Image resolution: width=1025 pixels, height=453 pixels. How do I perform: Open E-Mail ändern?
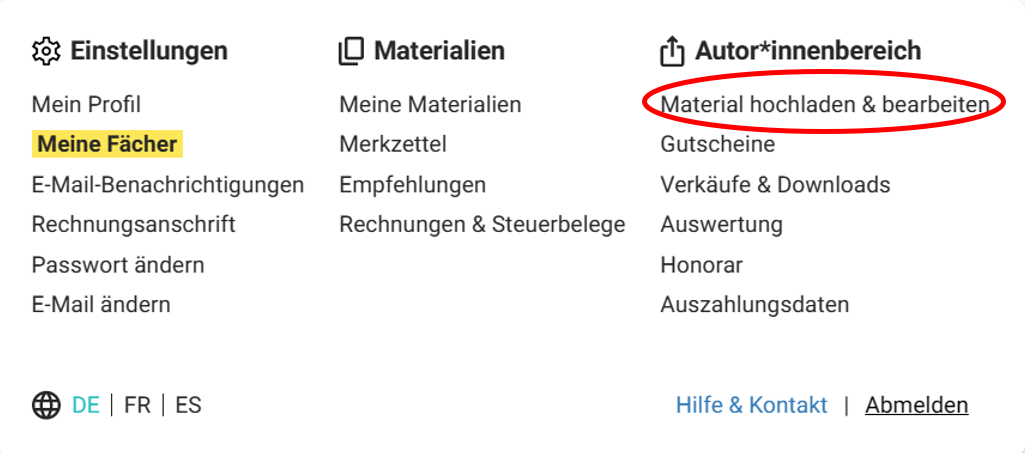101,305
